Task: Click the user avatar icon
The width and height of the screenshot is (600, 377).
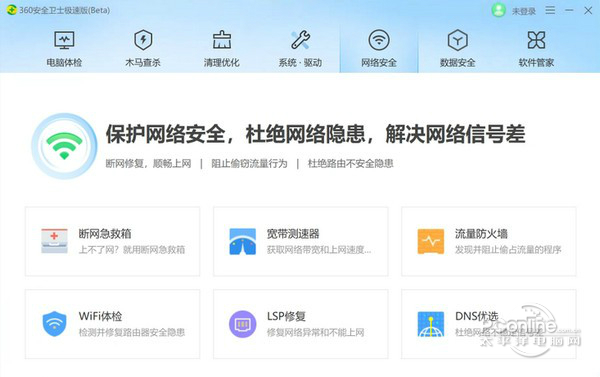Action: [x=499, y=10]
